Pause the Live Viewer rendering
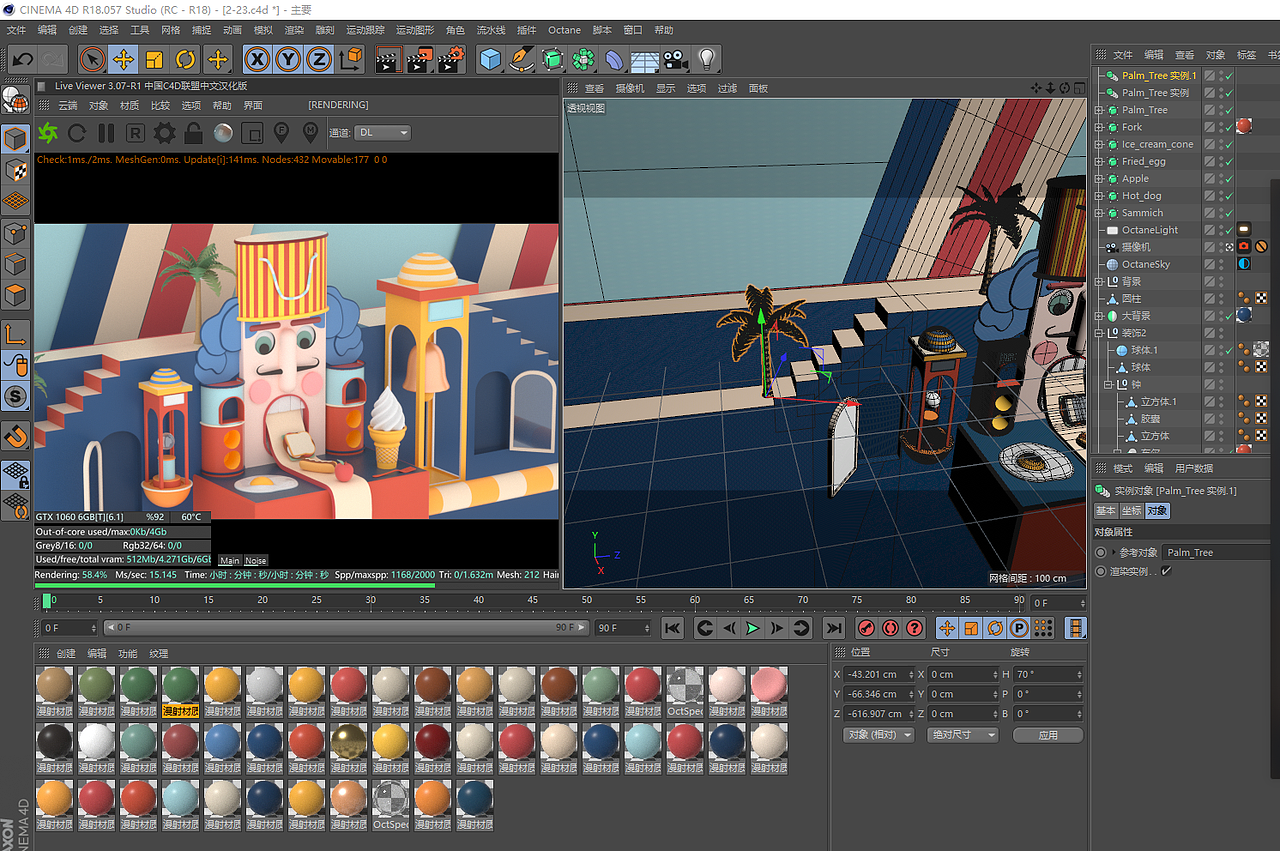1280x851 pixels. click(x=106, y=132)
